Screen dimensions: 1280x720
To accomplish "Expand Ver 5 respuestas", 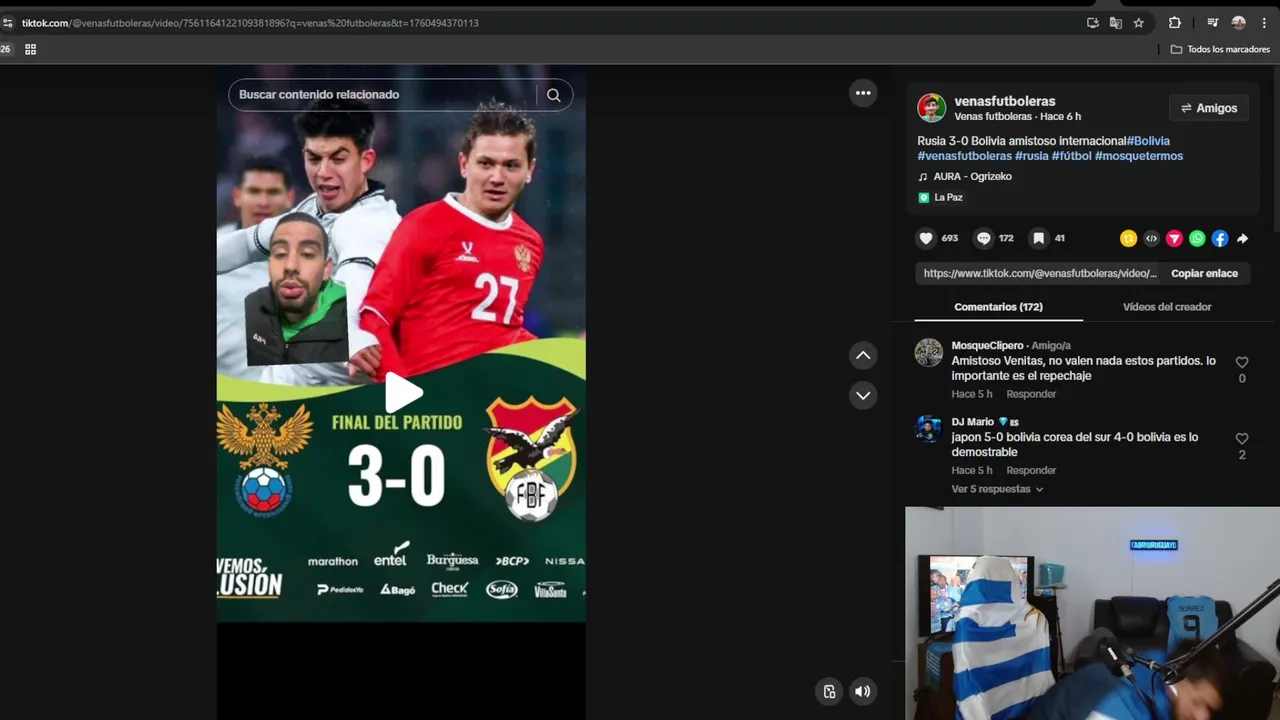I will [997, 489].
